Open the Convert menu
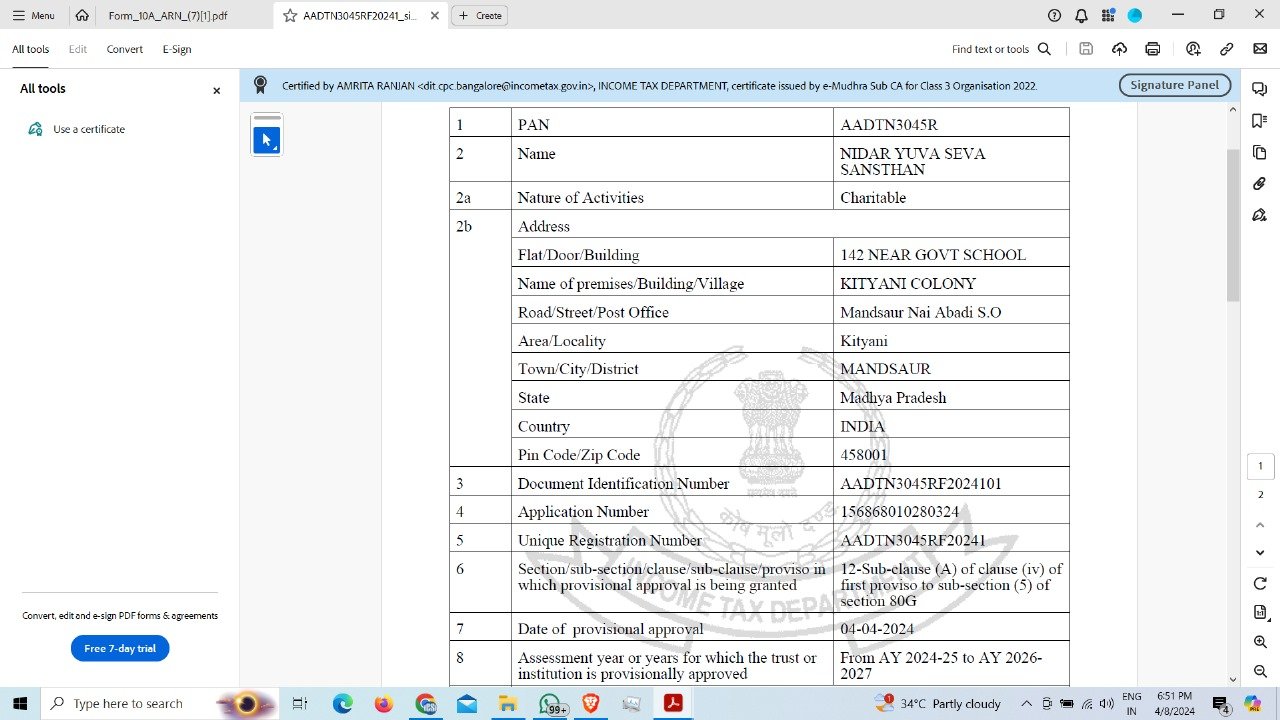This screenshot has width=1280, height=720. (125, 49)
